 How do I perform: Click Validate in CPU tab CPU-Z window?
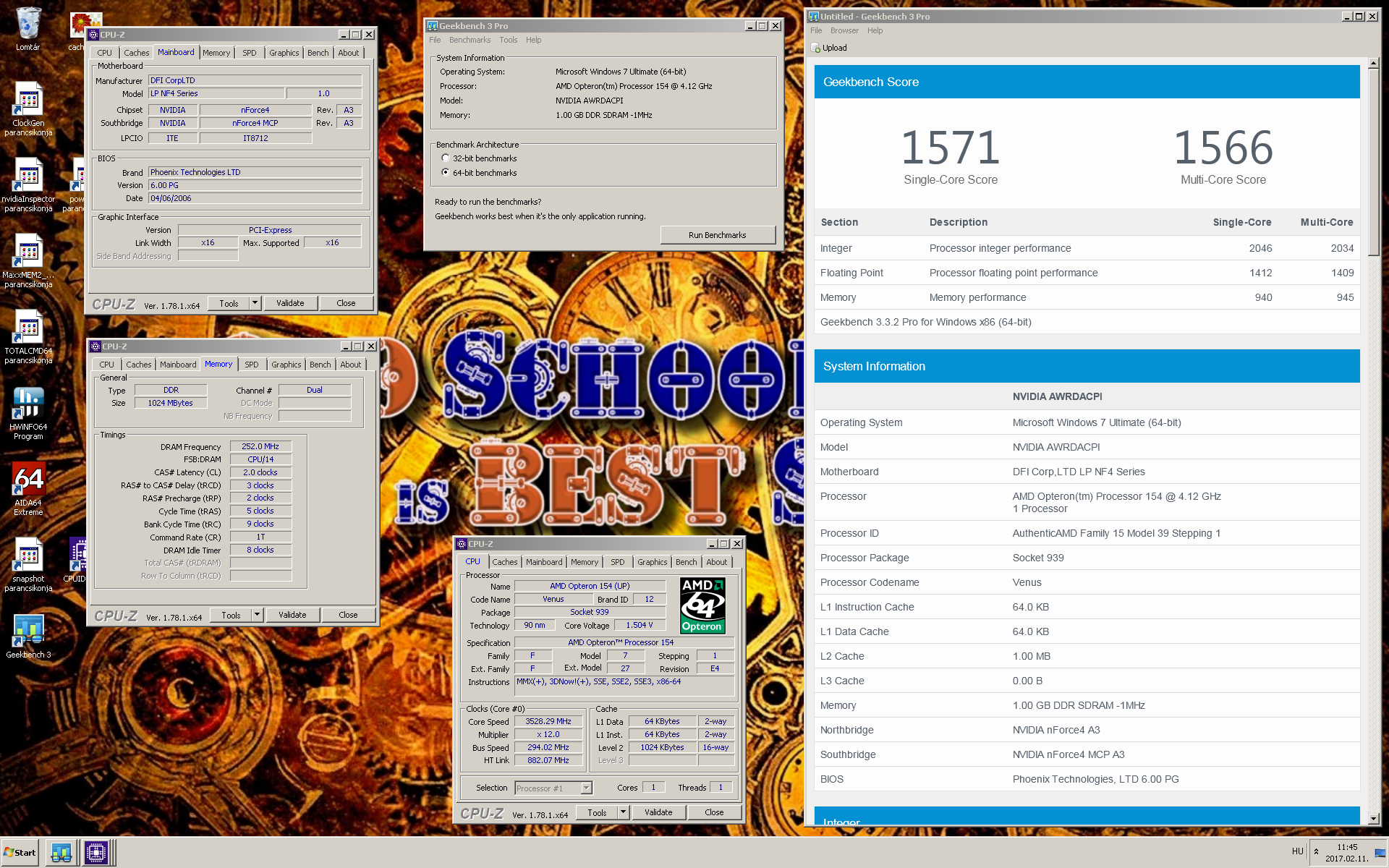click(x=658, y=812)
